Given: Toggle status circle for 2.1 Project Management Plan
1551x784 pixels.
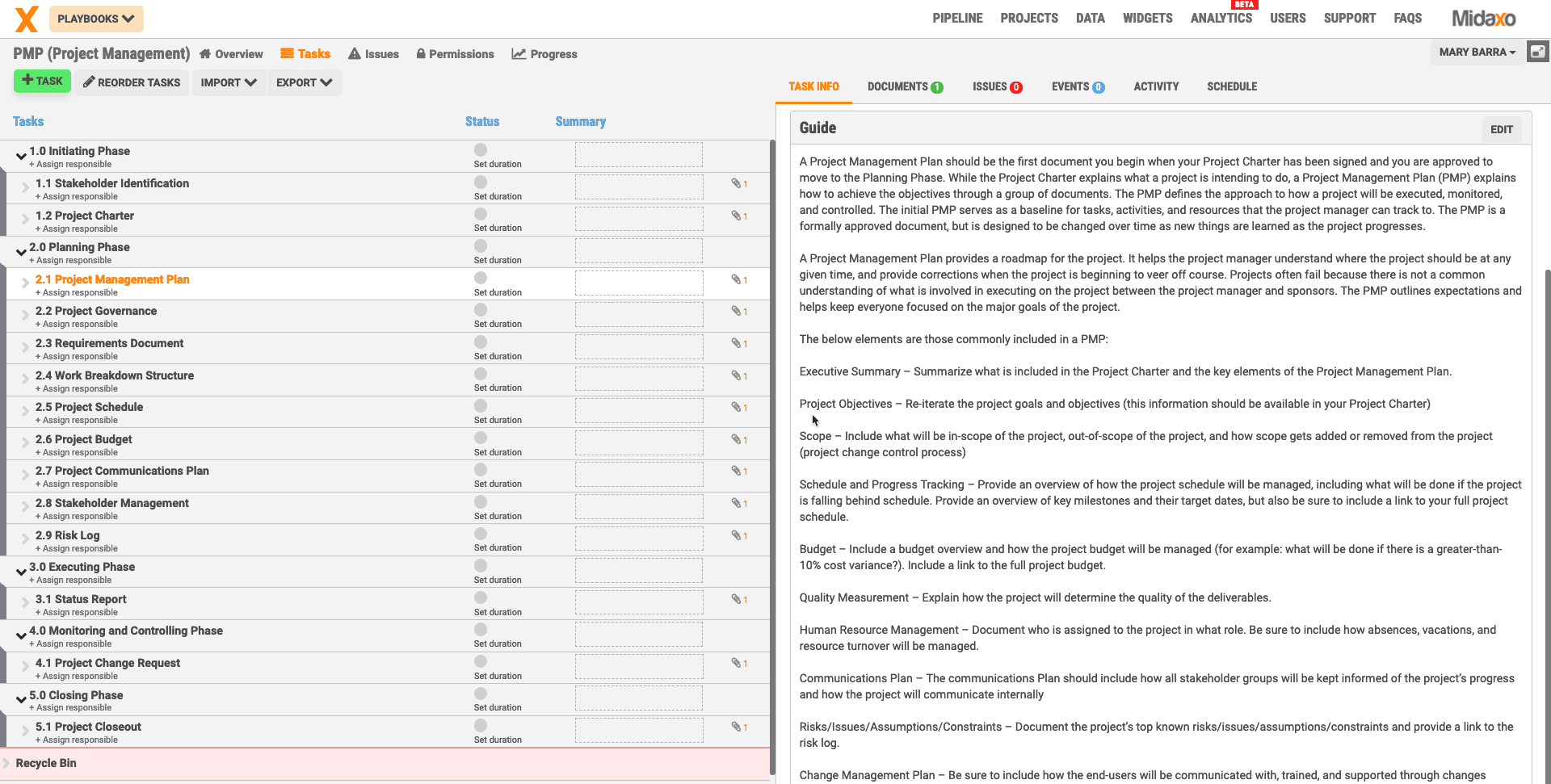Looking at the screenshot, I should pos(481,278).
